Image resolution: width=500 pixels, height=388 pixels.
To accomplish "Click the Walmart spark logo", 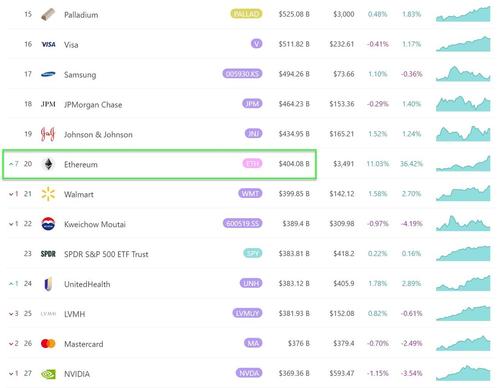I will tap(48, 194).
